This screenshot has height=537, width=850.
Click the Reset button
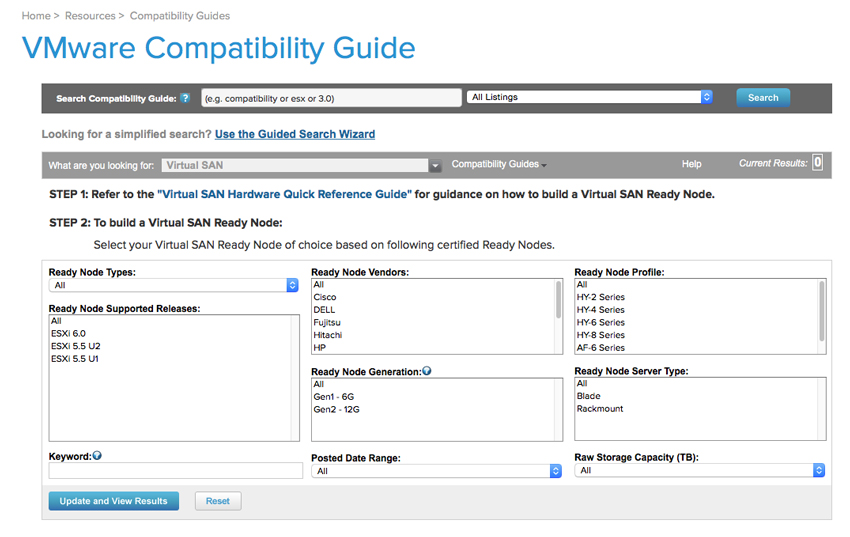pyautogui.click(x=218, y=501)
